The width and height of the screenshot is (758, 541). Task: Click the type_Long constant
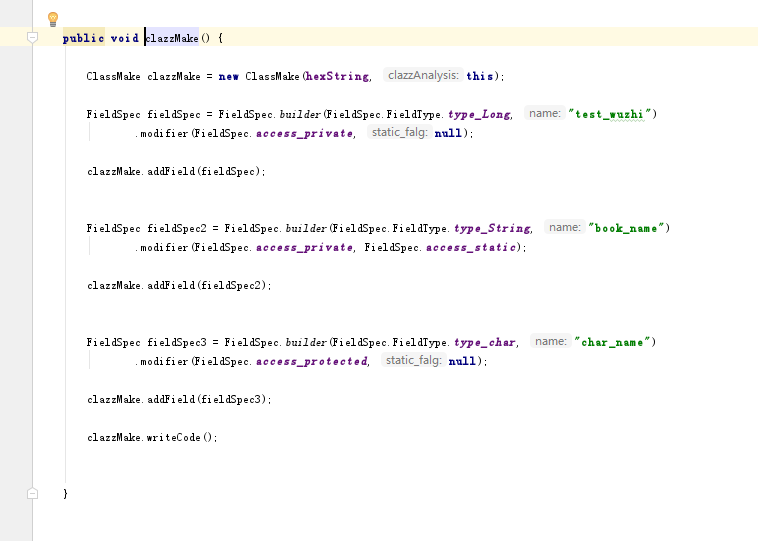click(479, 115)
